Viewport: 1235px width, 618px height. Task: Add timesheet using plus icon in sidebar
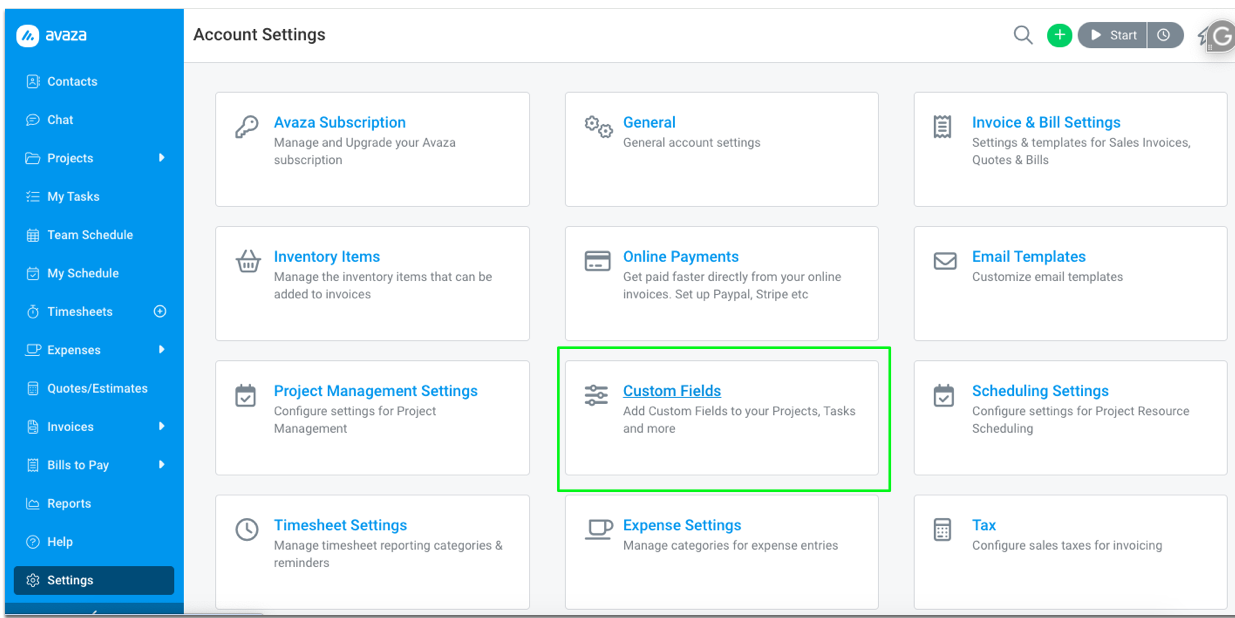(x=159, y=312)
